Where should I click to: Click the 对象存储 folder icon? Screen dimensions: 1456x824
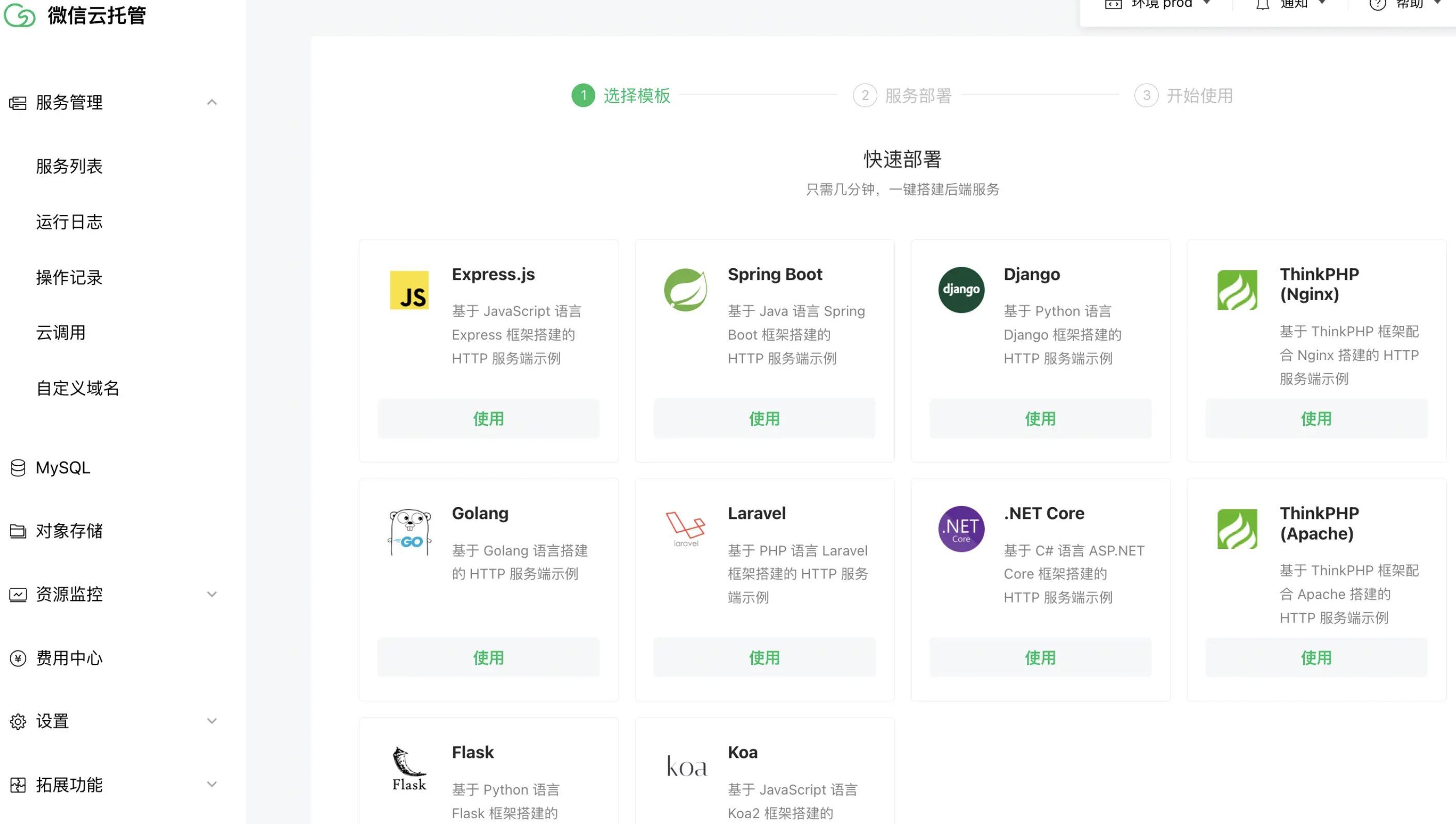[18, 531]
